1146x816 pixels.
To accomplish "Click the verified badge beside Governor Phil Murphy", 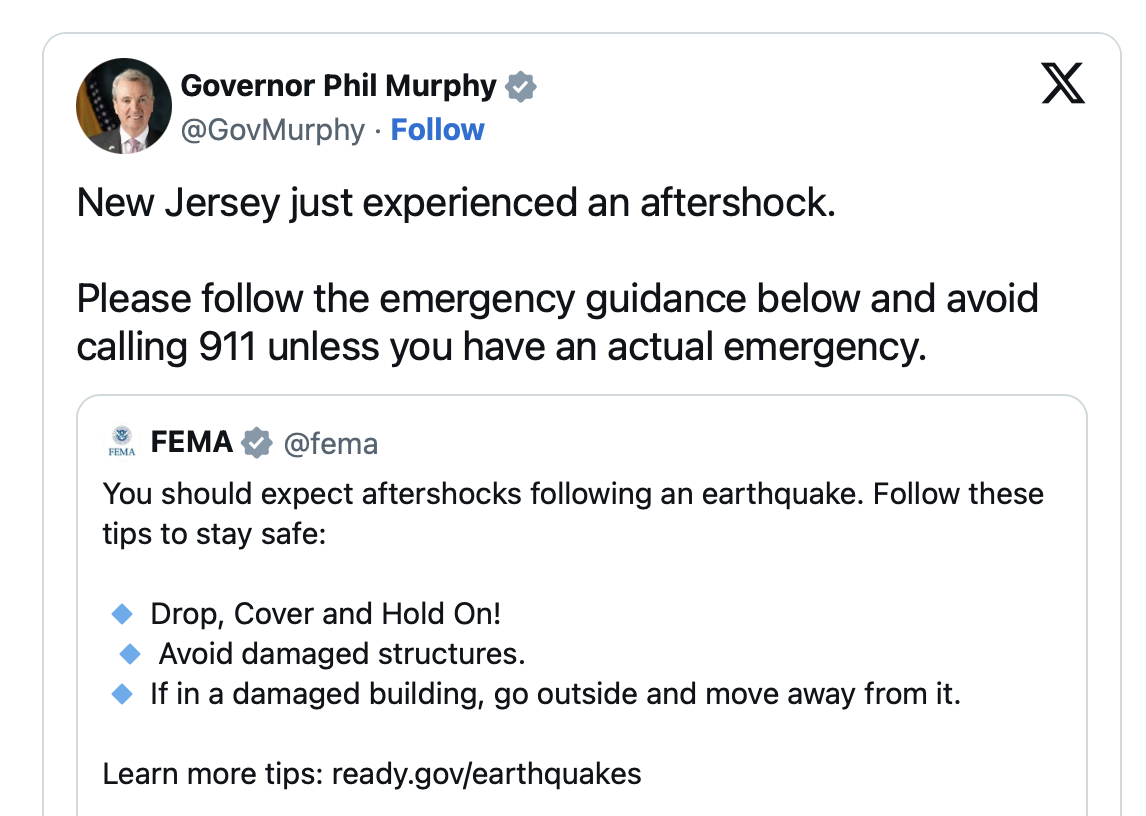I will tap(520, 88).
